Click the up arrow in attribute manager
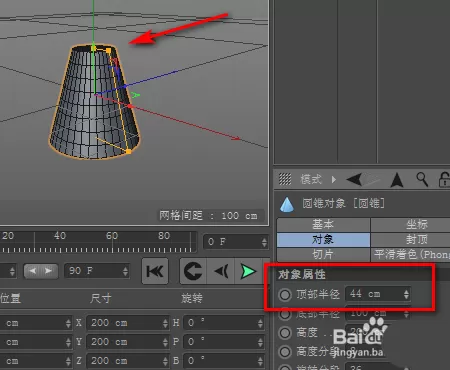This screenshot has width=450, height=370. [397, 180]
